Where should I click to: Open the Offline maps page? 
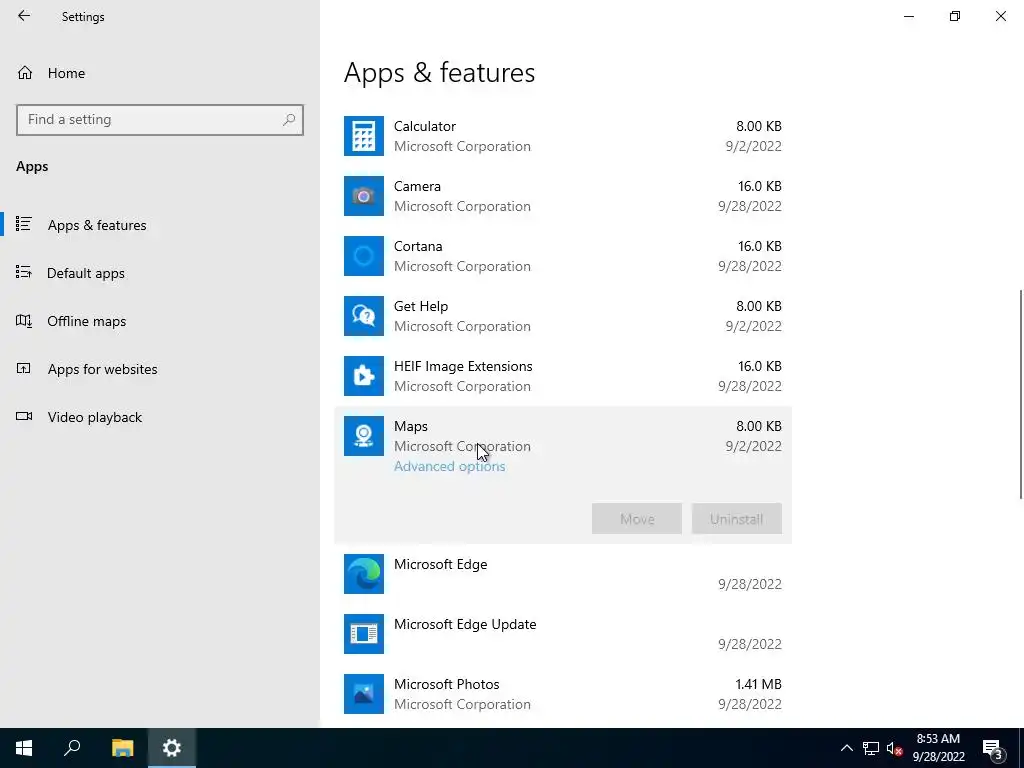(x=86, y=321)
